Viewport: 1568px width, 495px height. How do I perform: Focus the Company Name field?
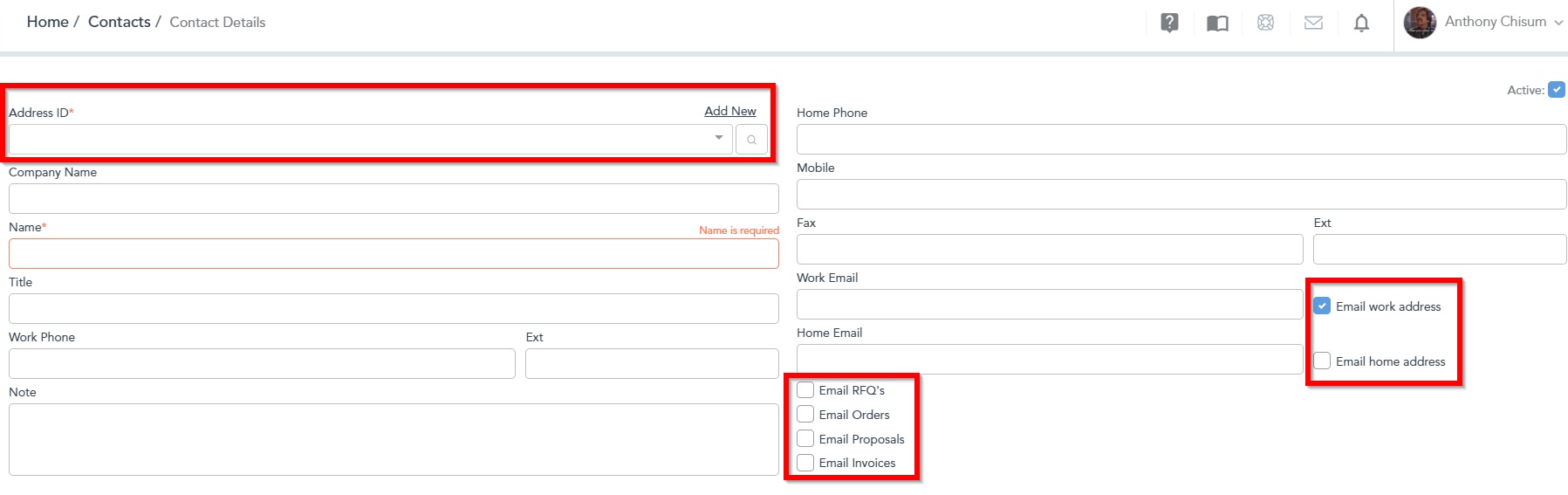point(394,198)
